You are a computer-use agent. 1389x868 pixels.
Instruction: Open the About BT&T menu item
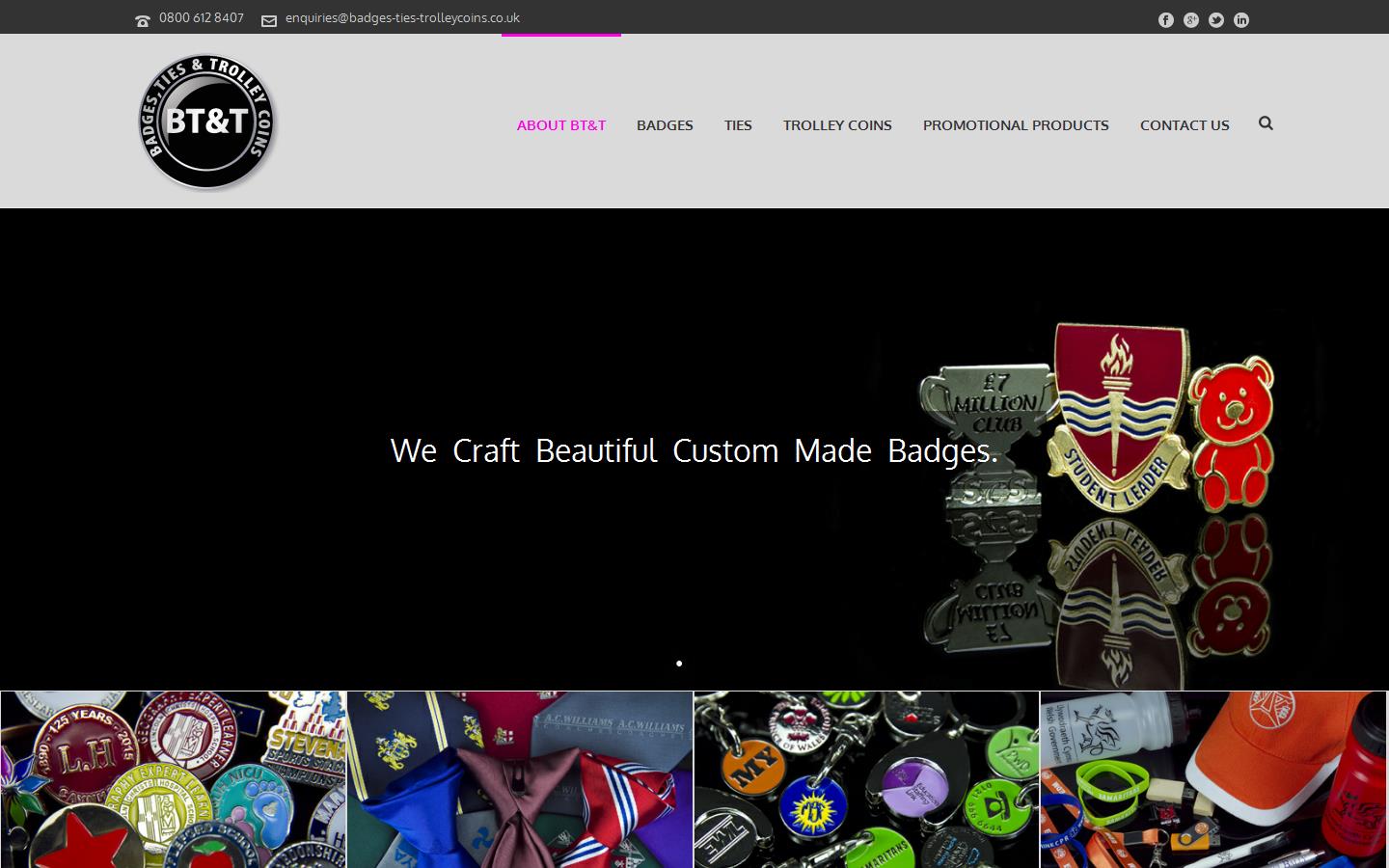tap(561, 125)
